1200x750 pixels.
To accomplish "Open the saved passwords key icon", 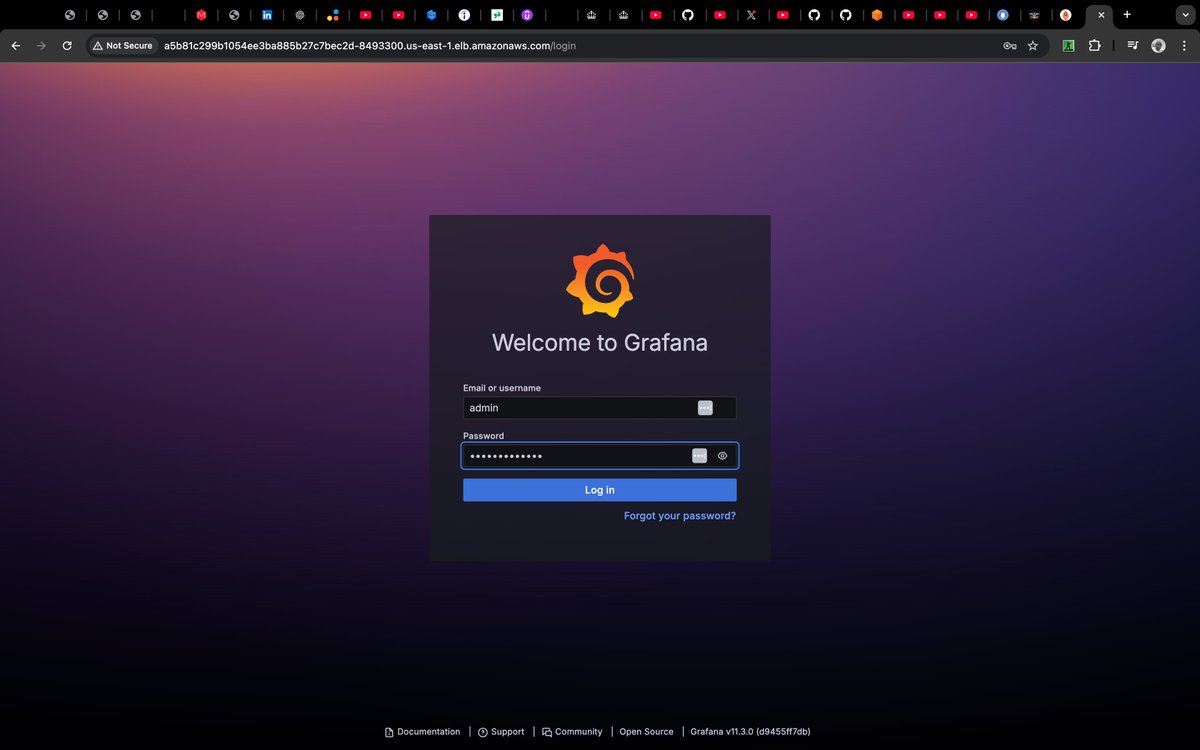I will pos(1010,46).
